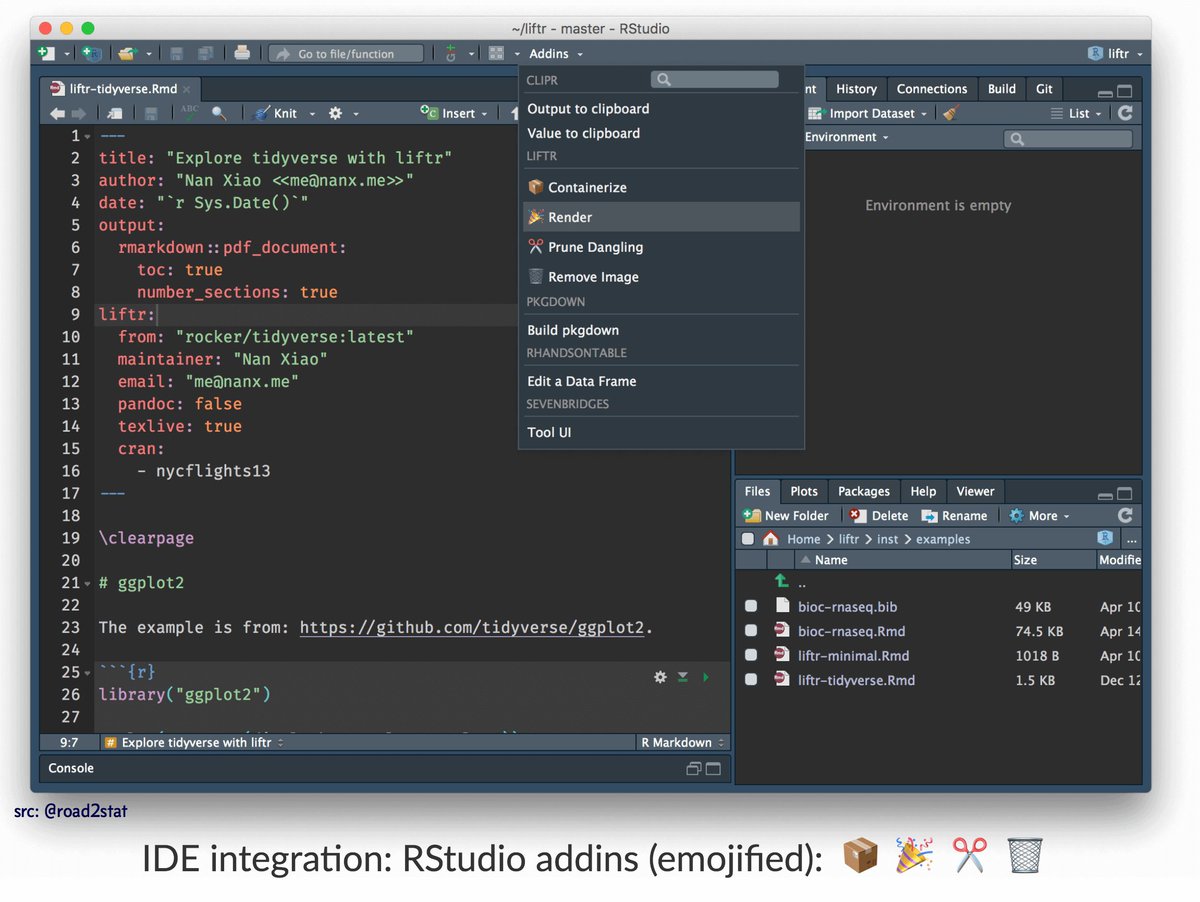Click the Delete button in Files pane
1200x902 pixels.
879,515
